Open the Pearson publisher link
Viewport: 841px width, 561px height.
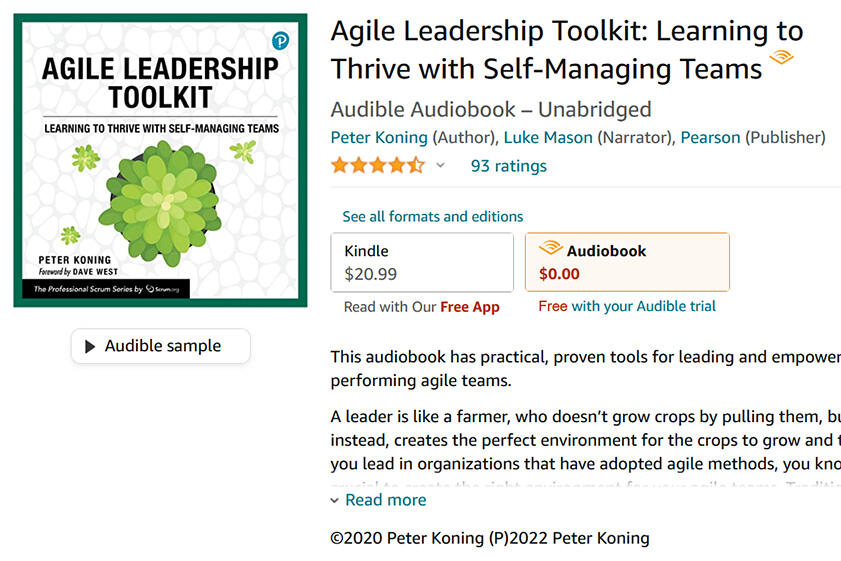[710, 137]
